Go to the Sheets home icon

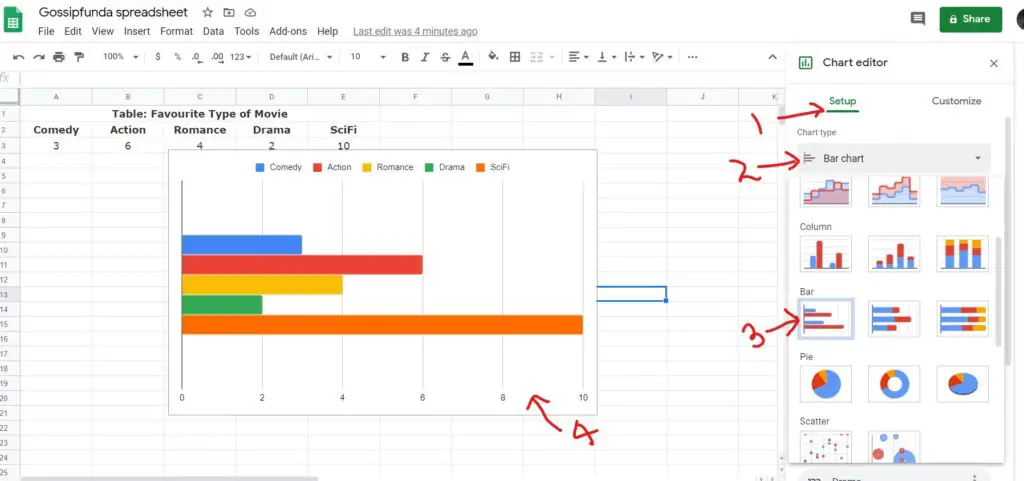[x=13, y=20]
